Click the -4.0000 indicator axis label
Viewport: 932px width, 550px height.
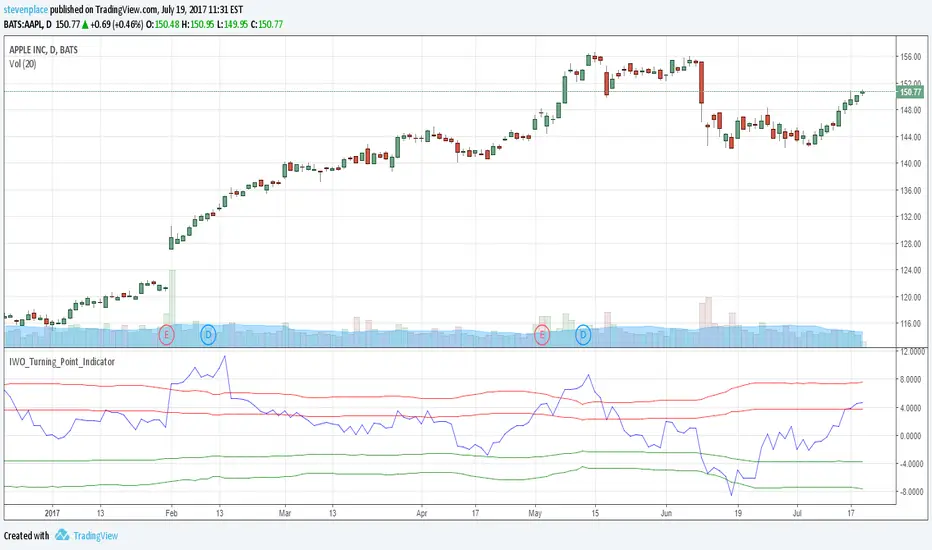click(912, 464)
